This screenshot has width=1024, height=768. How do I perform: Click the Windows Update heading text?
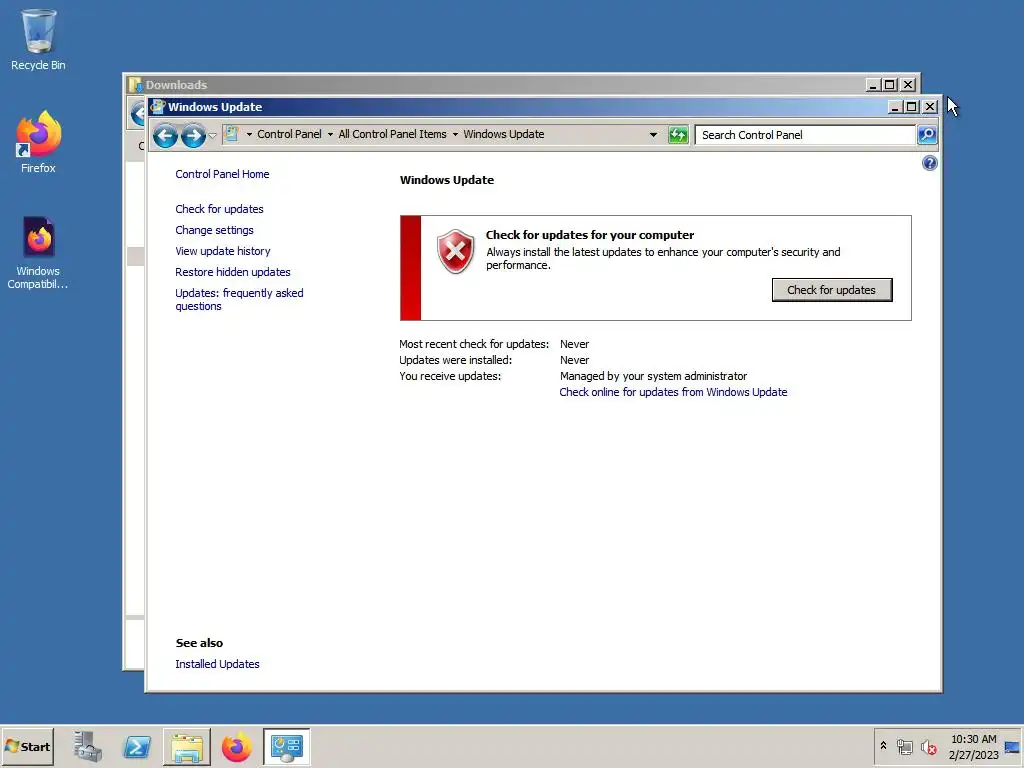[447, 180]
